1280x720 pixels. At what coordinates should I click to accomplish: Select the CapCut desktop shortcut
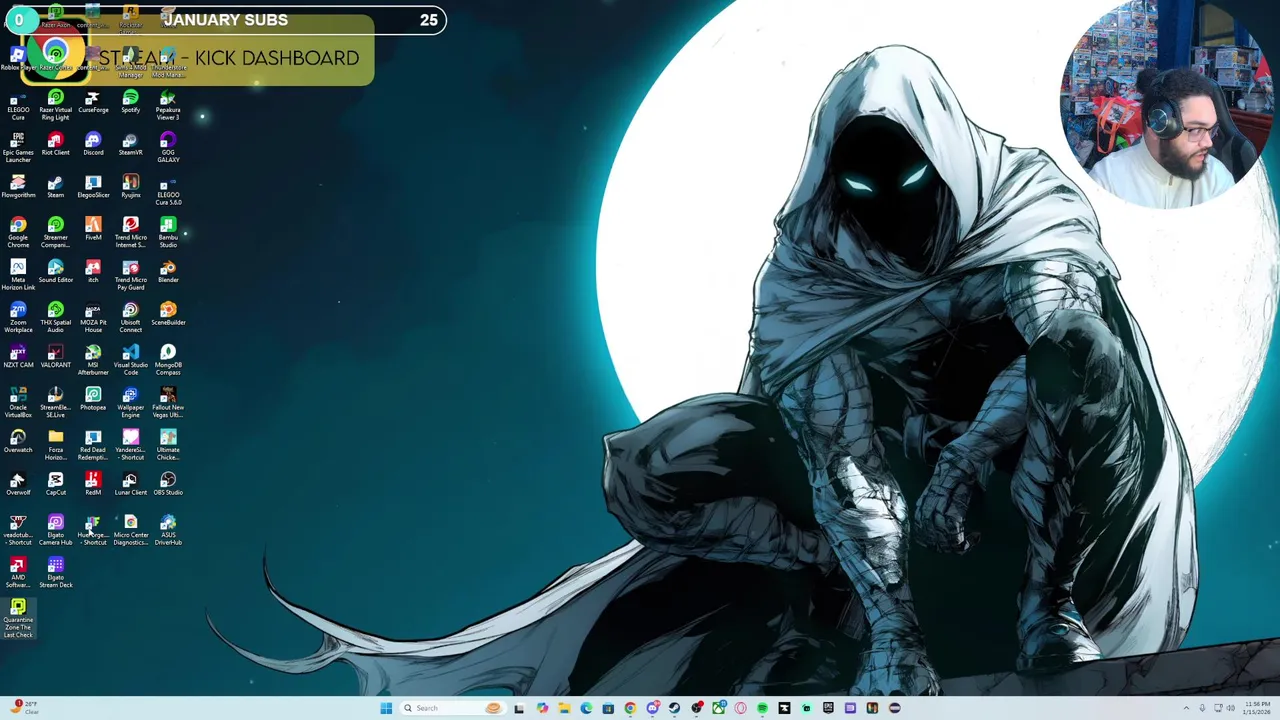coord(56,484)
